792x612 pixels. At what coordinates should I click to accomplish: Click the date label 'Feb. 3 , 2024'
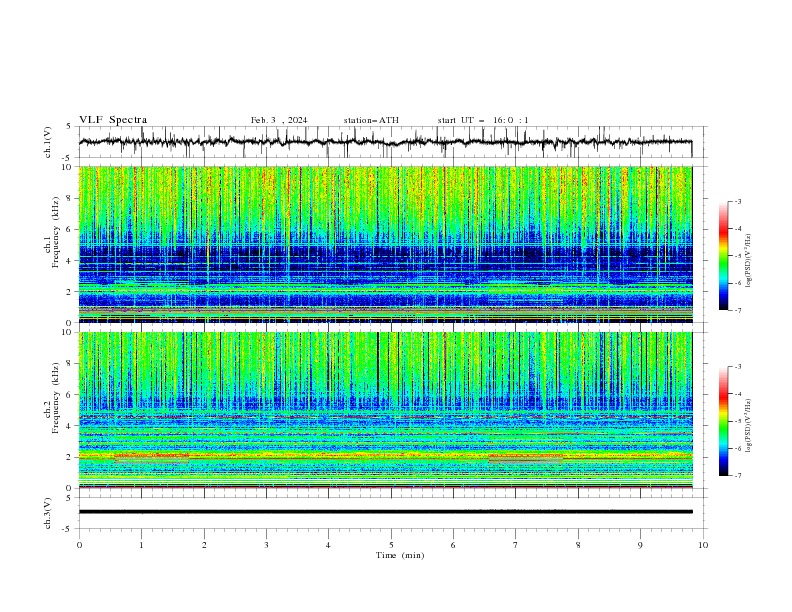coord(279,120)
